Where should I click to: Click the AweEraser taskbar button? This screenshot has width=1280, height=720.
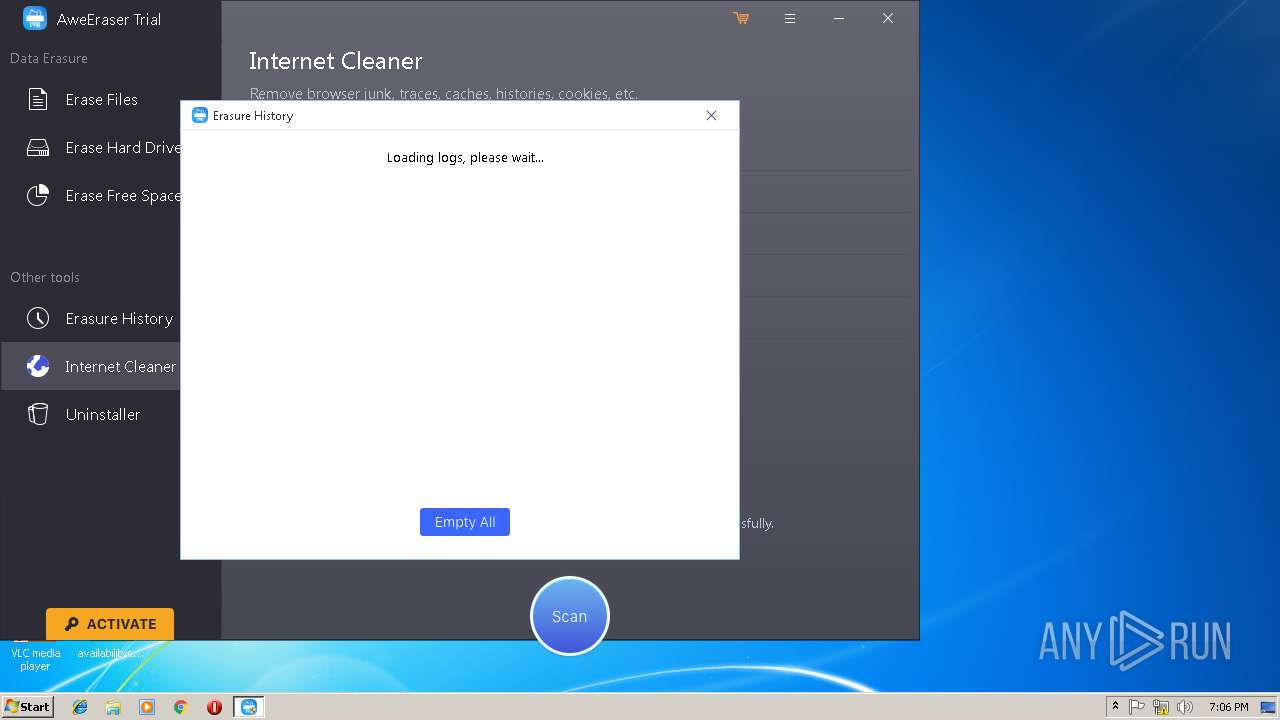pos(249,707)
